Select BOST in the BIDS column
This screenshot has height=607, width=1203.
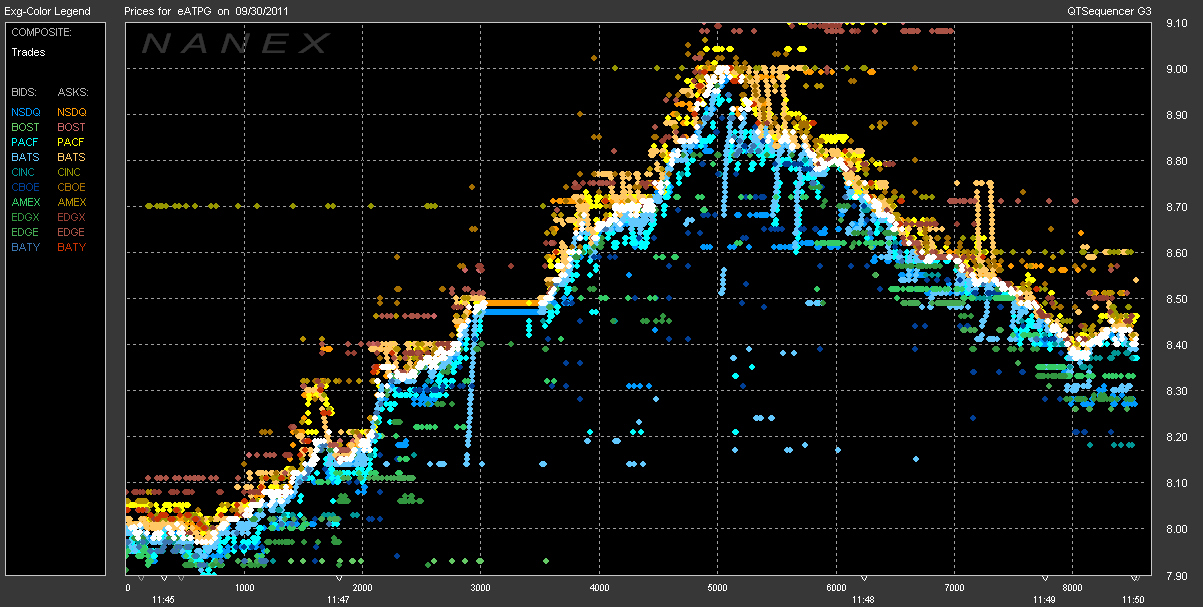pyautogui.click(x=26, y=127)
